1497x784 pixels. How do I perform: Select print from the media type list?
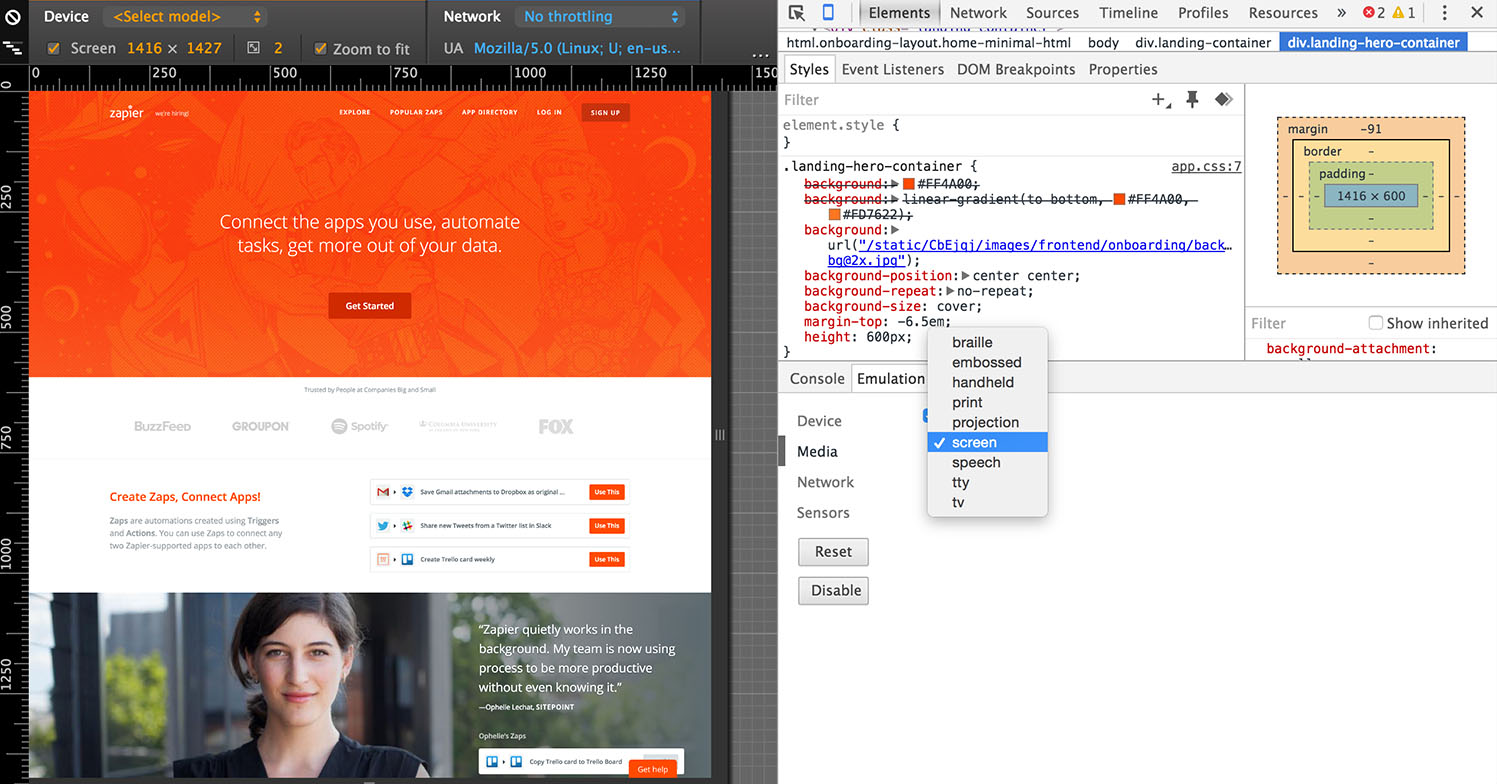click(x=966, y=402)
